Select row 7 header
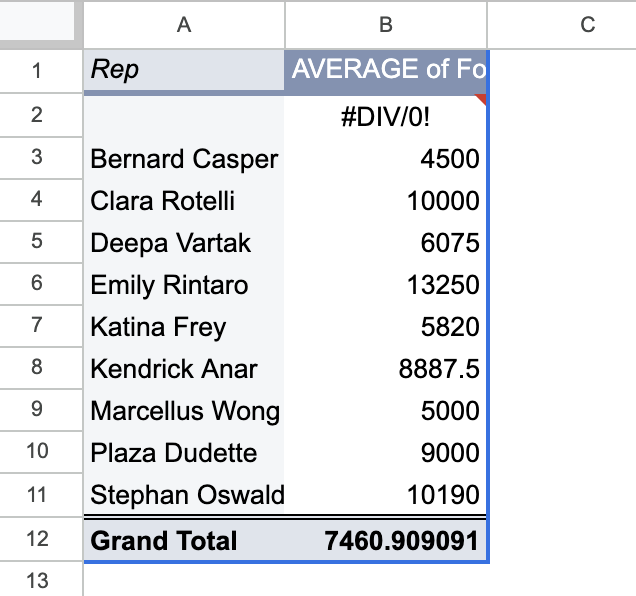The image size is (636, 596). tap(41, 326)
